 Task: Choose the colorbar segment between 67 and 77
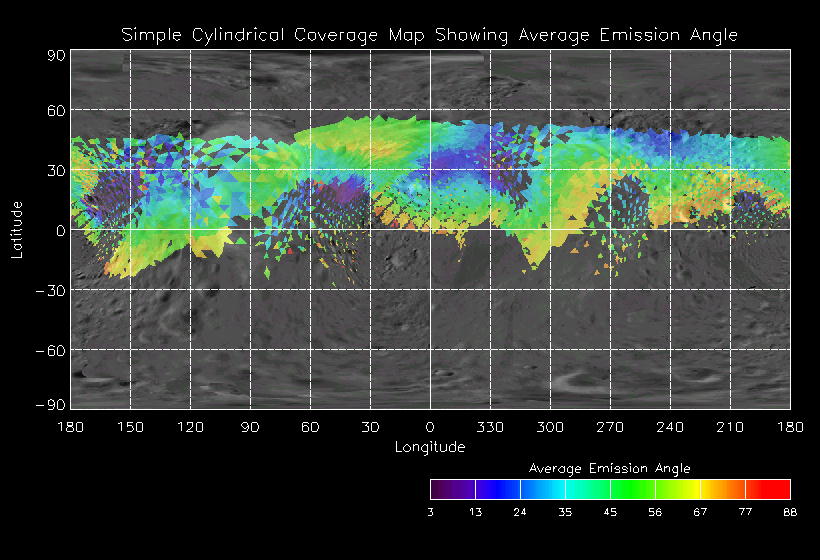coord(723,489)
